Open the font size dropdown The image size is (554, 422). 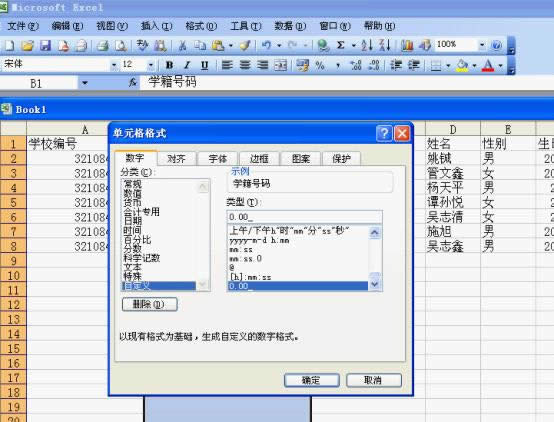151,65
